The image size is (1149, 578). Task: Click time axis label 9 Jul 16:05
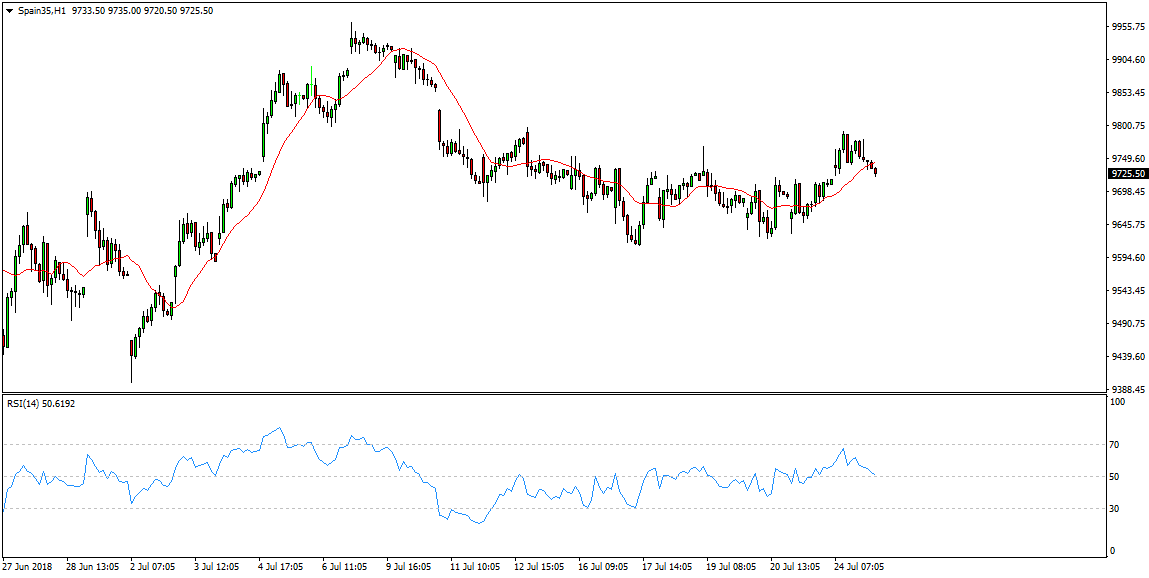pos(408,567)
